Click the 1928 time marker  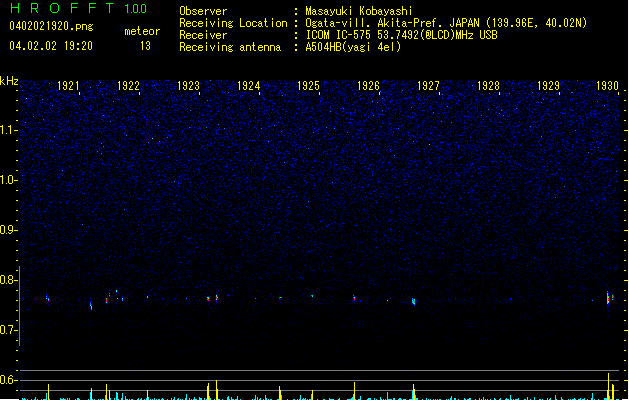pos(488,86)
